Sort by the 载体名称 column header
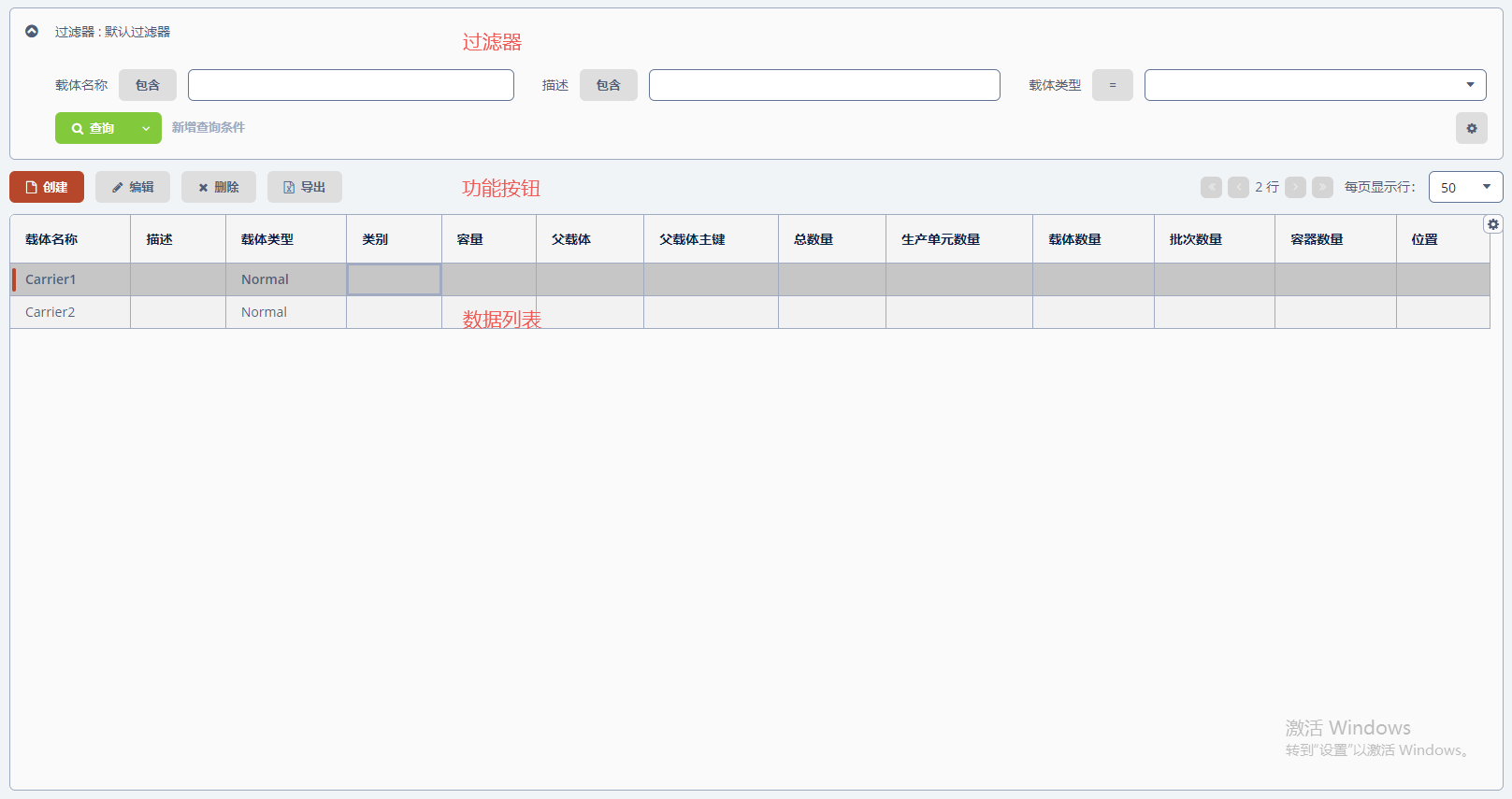Screen dimensions: 1512x799 tap(51, 239)
